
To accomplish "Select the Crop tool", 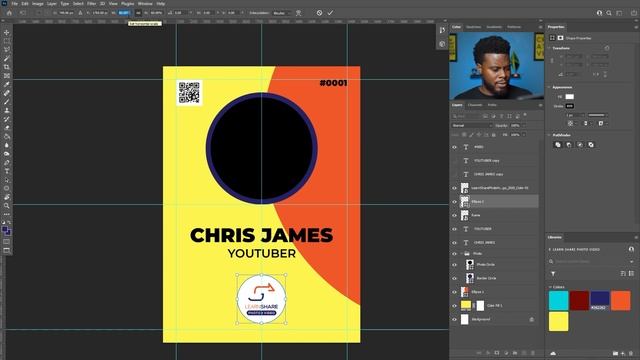I will click(x=7, y=67).
